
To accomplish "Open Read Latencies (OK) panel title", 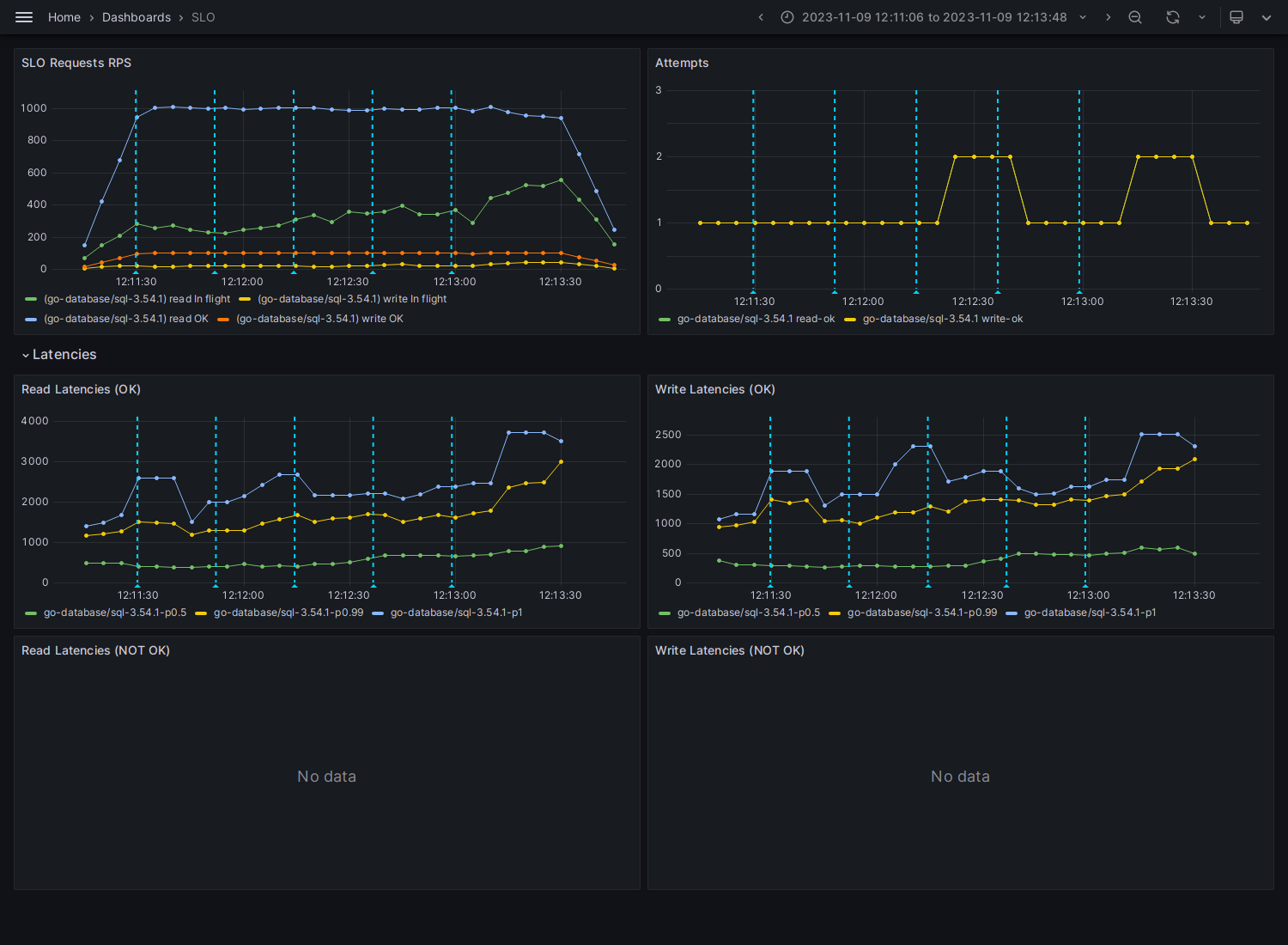I will [81, 389].
